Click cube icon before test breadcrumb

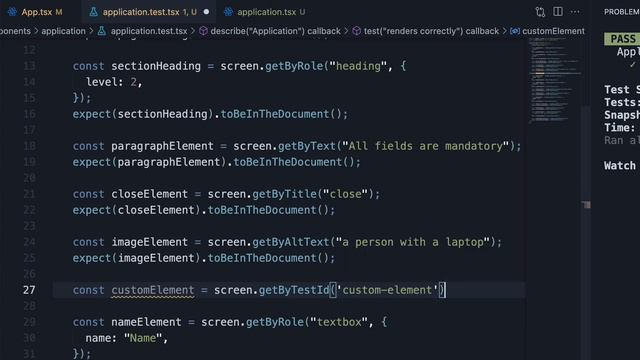pos(356,31)
